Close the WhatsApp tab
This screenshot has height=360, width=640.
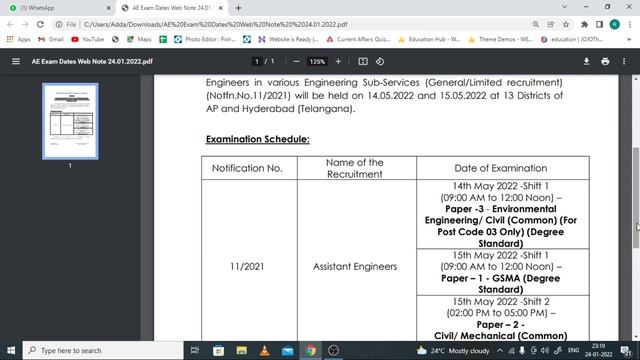click(109, 8)
